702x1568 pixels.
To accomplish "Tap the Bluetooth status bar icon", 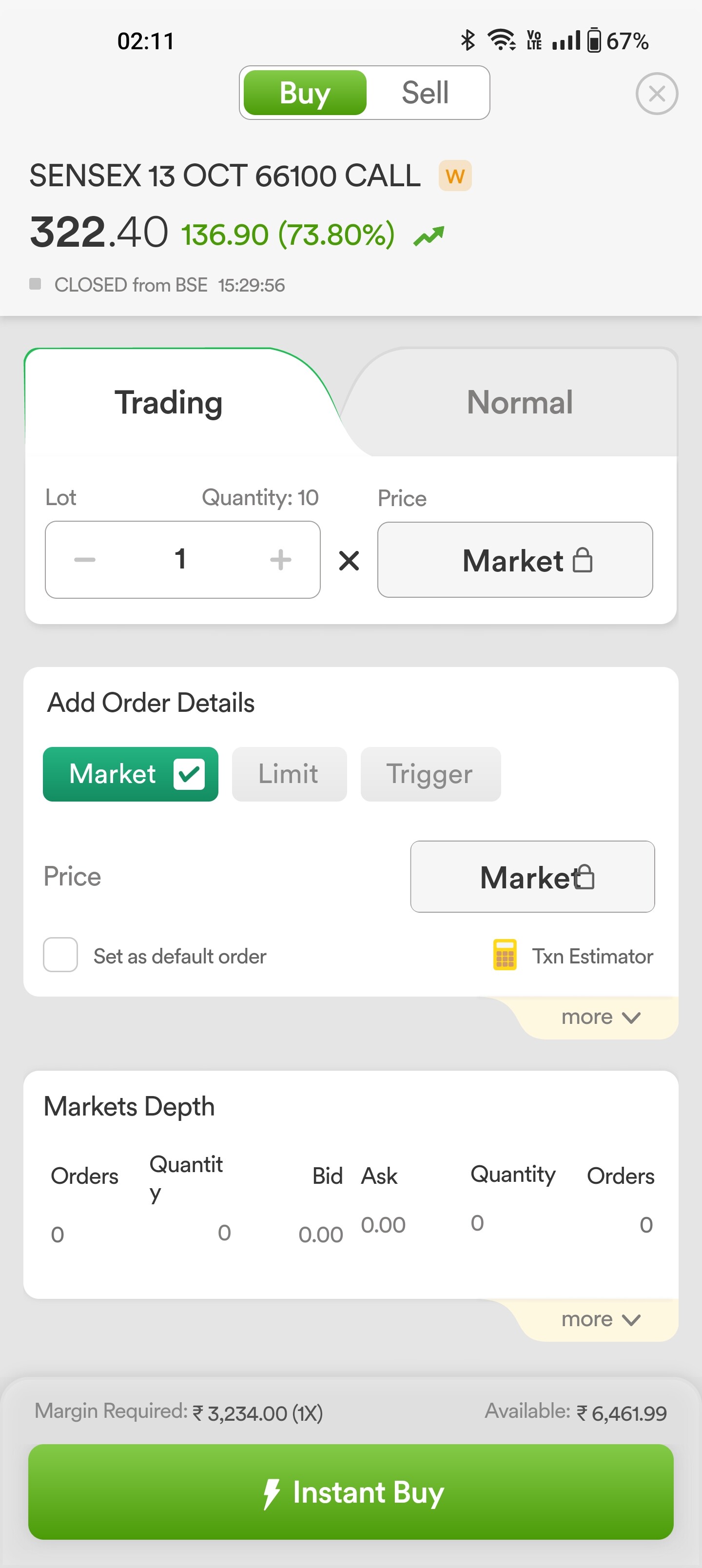I will tap(467, 41).
